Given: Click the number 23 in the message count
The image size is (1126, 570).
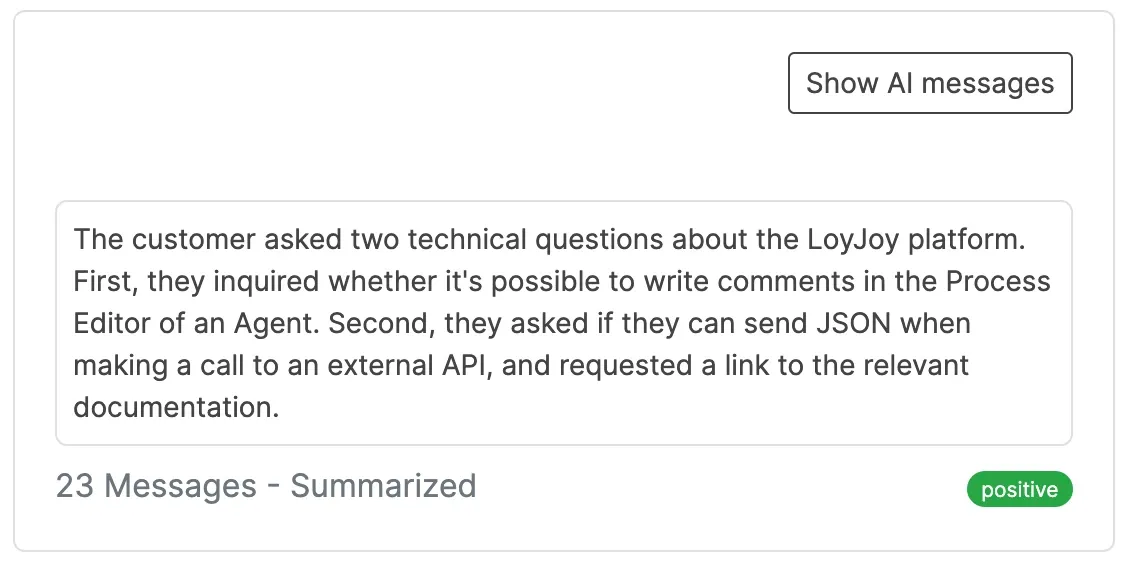Looking at the screenshot, I should [75, 486].
